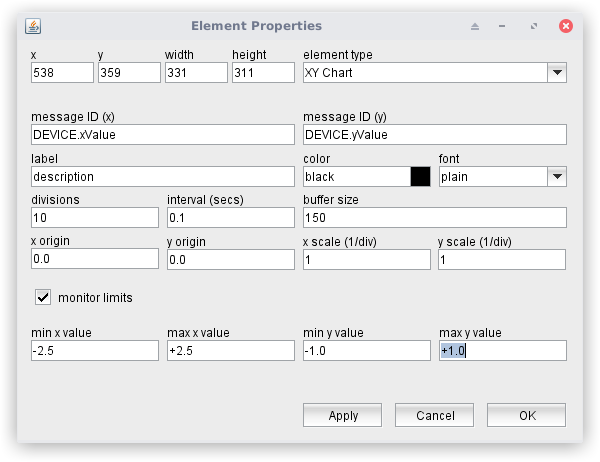
Task: Minimize the Element Properties dialog
Action: (502, 25)
